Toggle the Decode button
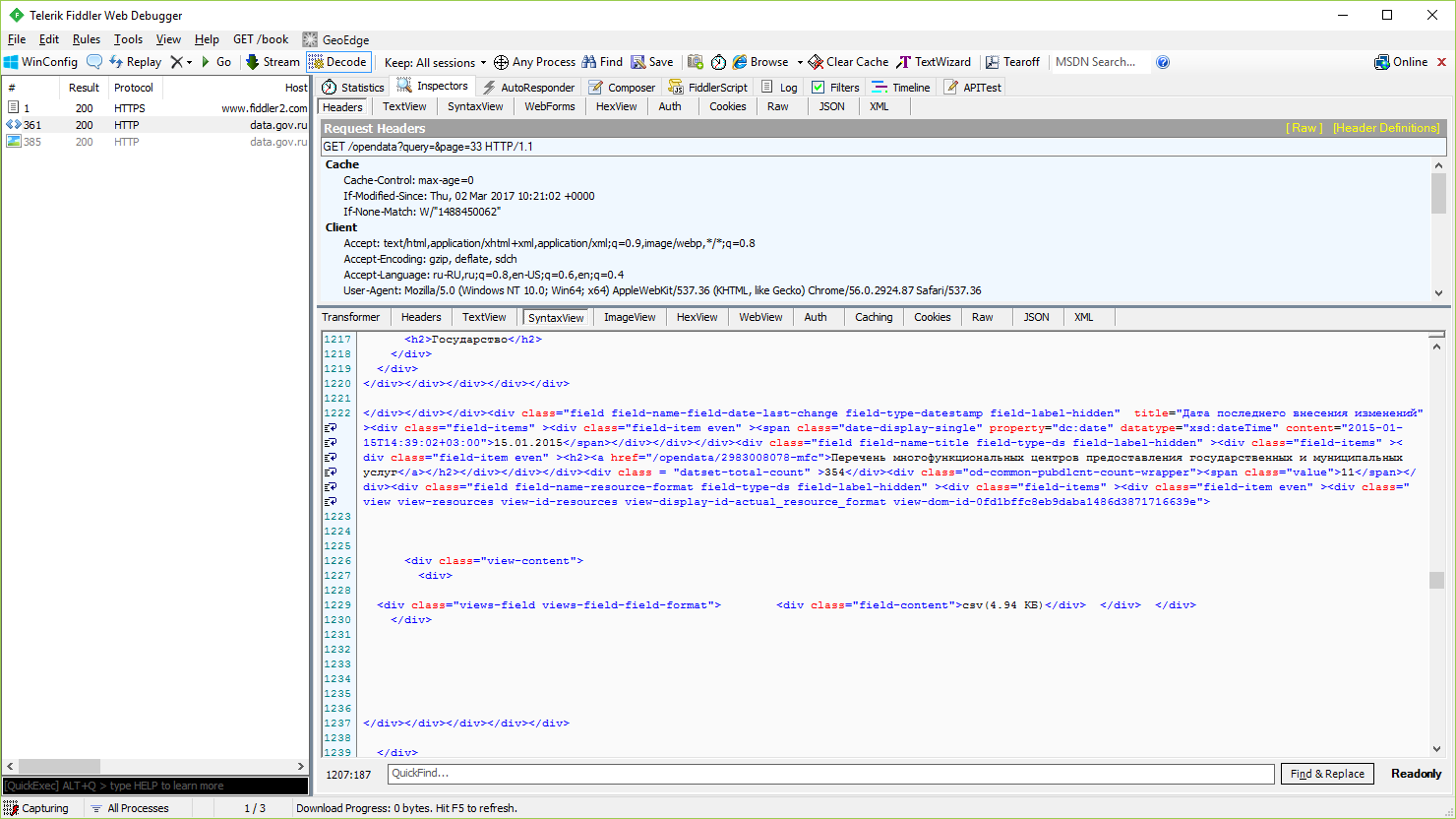Viewport: 1456px width, 819px height. point(337,62)
